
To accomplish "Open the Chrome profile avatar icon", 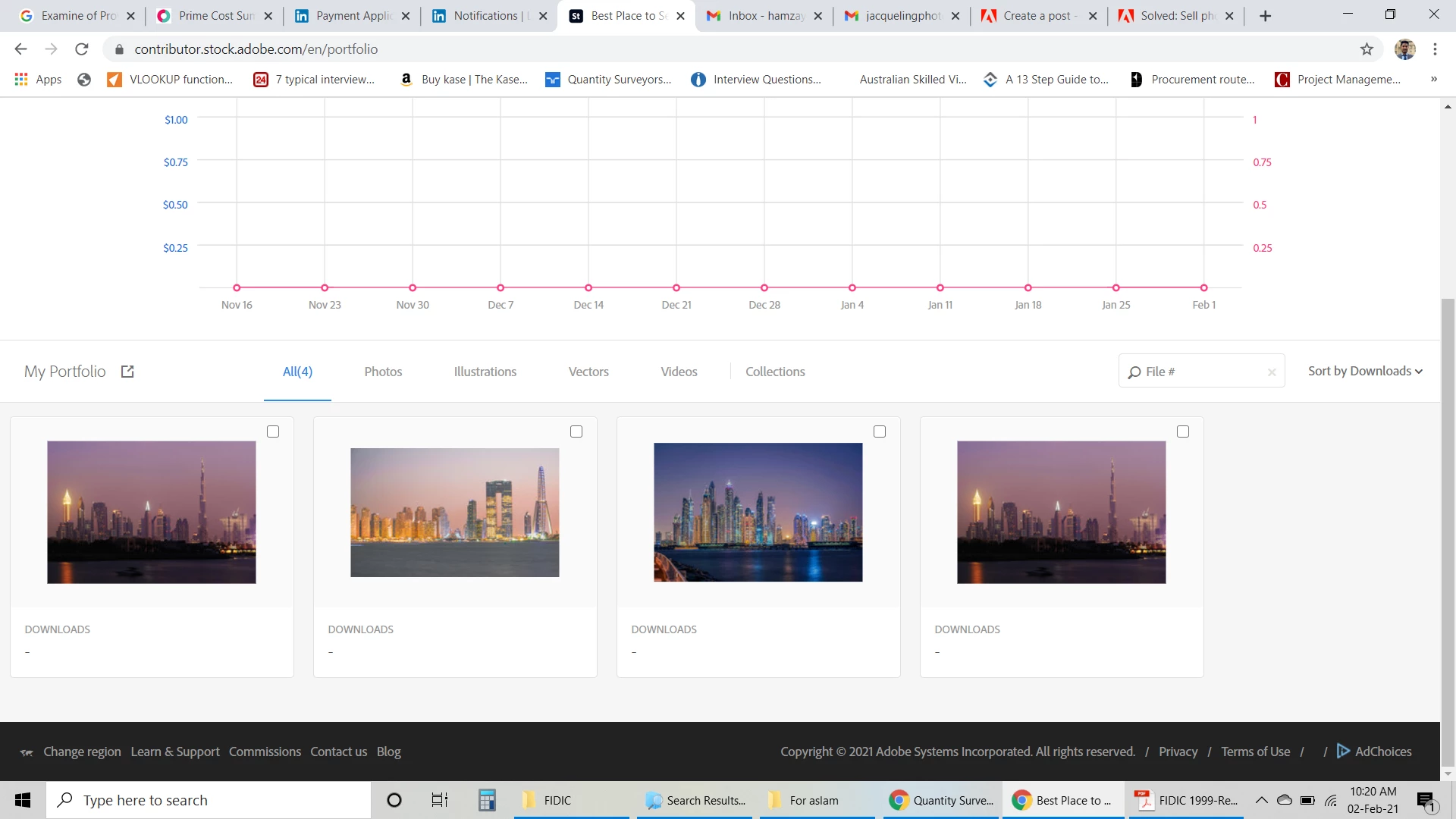I will pyautogui.click(x=1404, y=49).
